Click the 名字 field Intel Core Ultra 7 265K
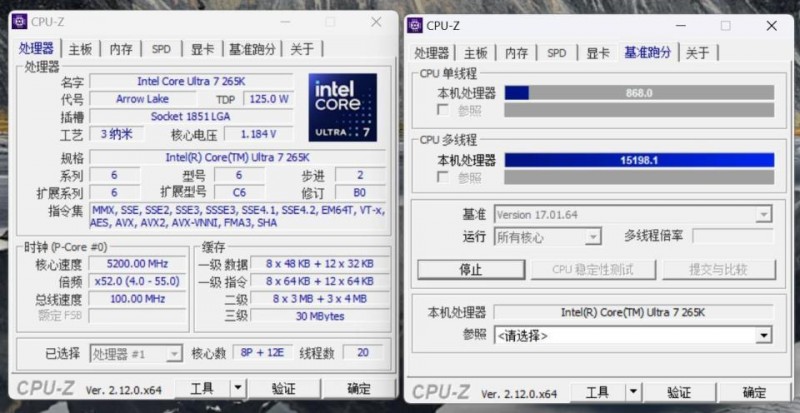 tap(191, 81)
